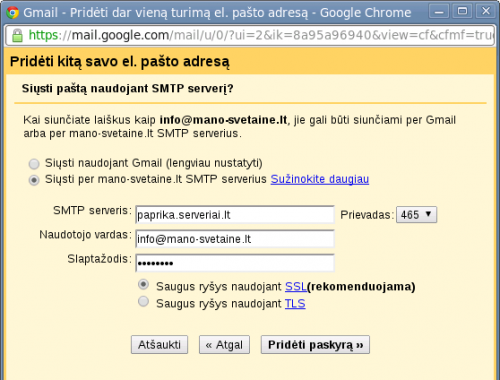Image resolution: width=500 pixels, height=380 pixels.
Task: Click 'Pridėti paskyrą »' button
Action: [x=315, y=344]
